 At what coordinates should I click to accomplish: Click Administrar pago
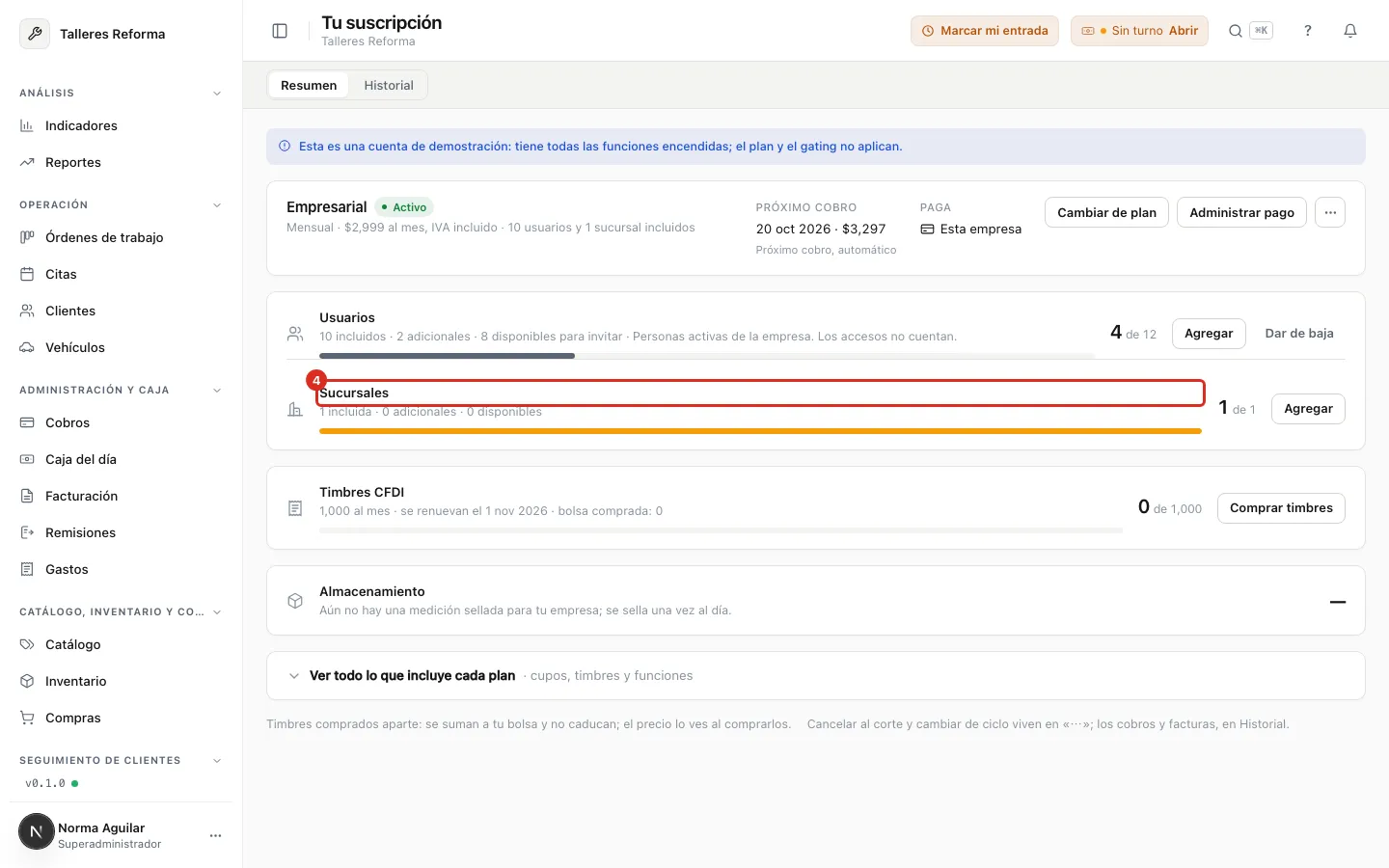point(1241,212)
